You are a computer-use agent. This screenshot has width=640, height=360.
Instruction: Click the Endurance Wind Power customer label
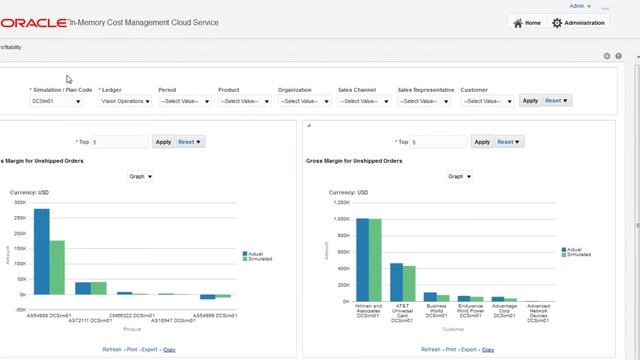coord(470,311)
